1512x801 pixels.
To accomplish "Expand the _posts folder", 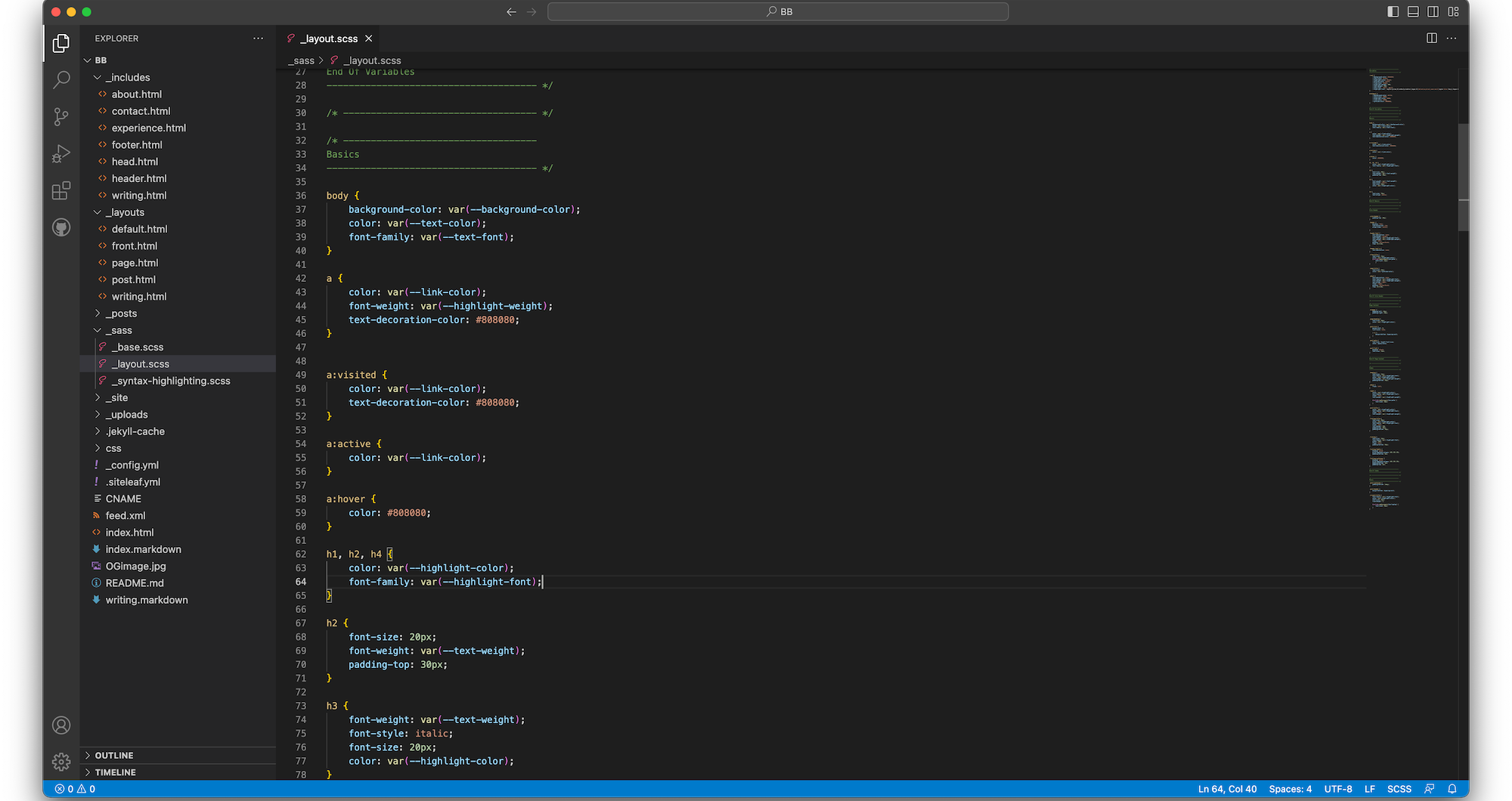I will click(121, 313).
